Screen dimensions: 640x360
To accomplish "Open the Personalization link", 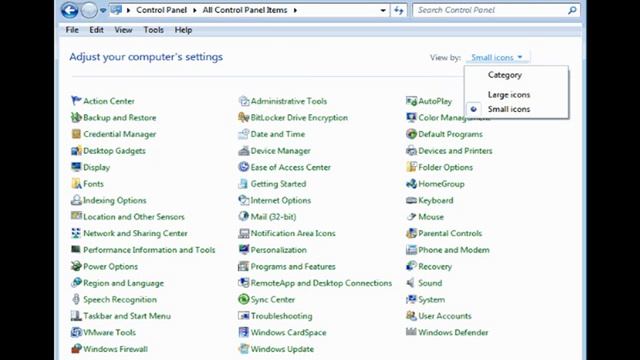I will tap(278, 250).
